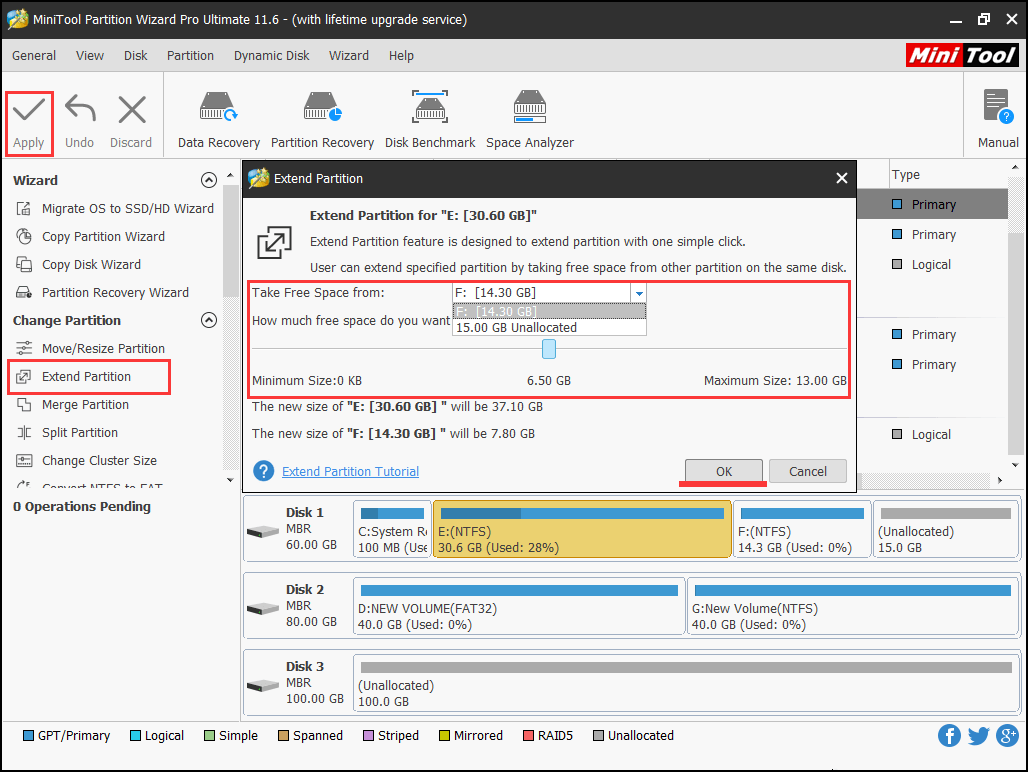This screenshot has width=1028, height=772.
Task: Click the sidebar scrollbar down arrow
Action: pyautogui.click(x=230, y=480)
